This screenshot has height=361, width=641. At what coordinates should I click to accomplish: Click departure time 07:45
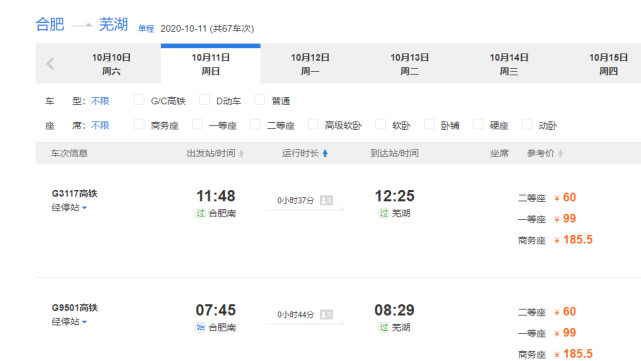[216, 310]
